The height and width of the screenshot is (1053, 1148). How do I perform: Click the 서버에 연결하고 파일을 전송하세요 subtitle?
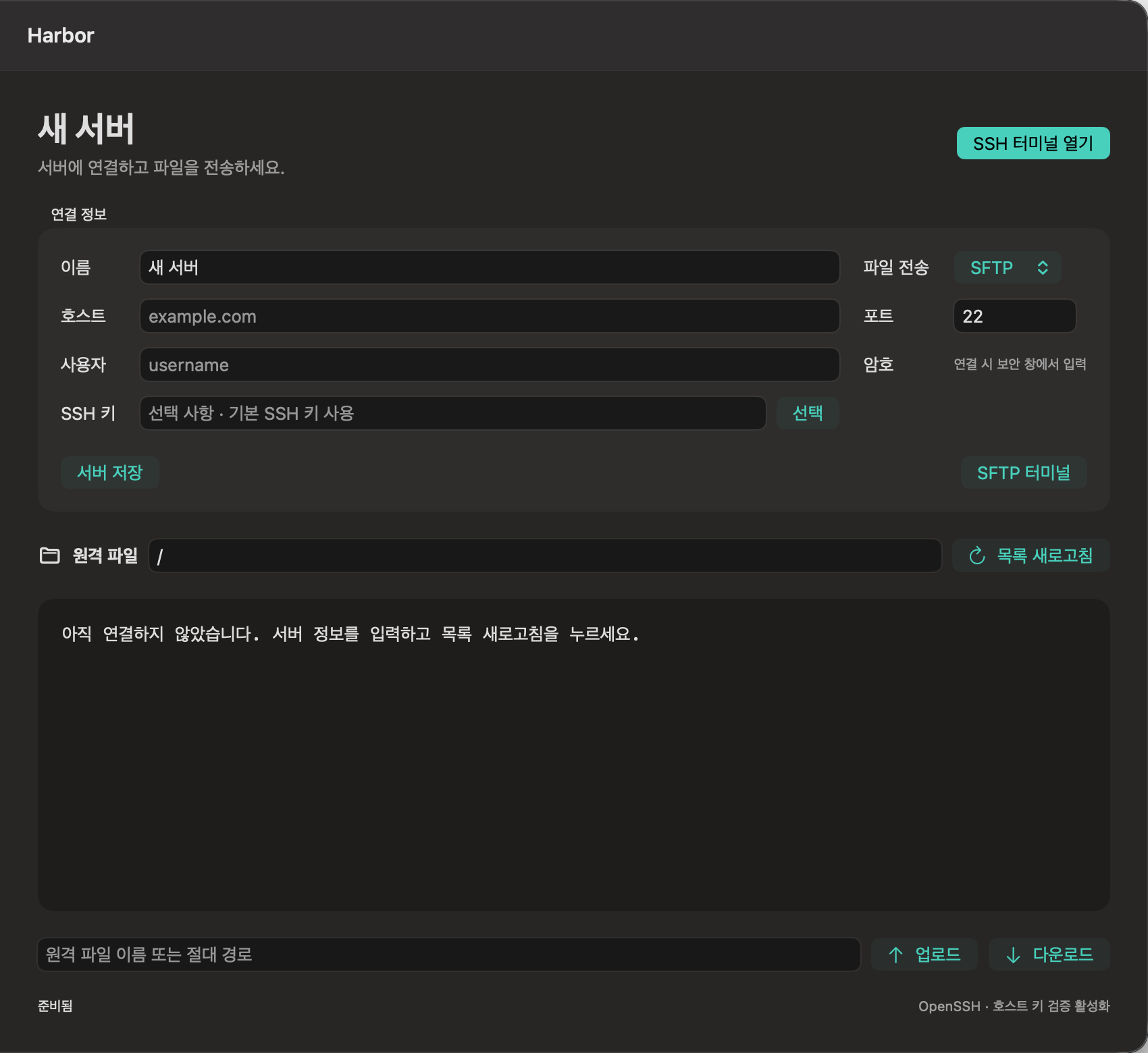click(x=161, y=167)
